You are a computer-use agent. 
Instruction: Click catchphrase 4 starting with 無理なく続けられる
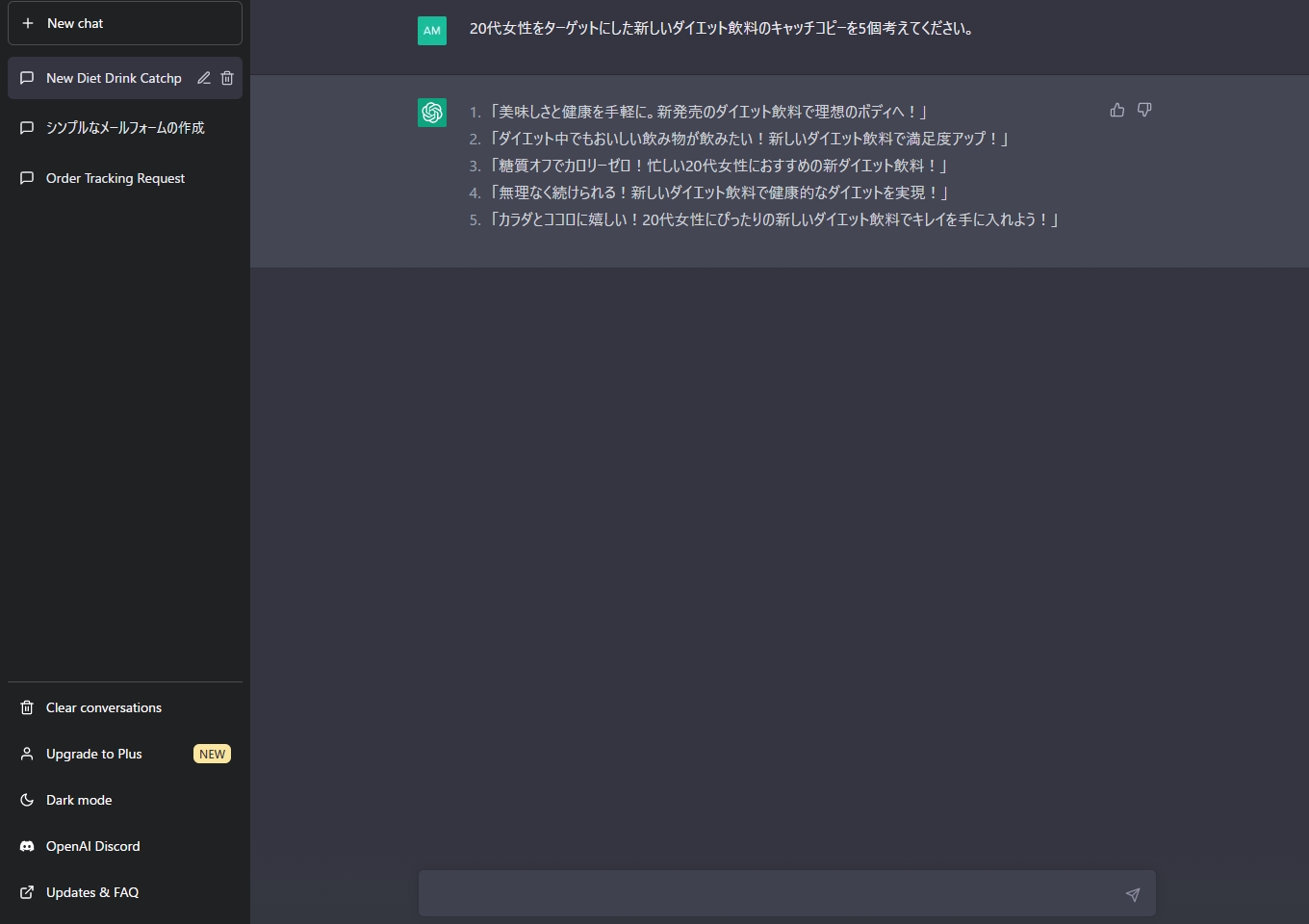(x=720, y=192)
